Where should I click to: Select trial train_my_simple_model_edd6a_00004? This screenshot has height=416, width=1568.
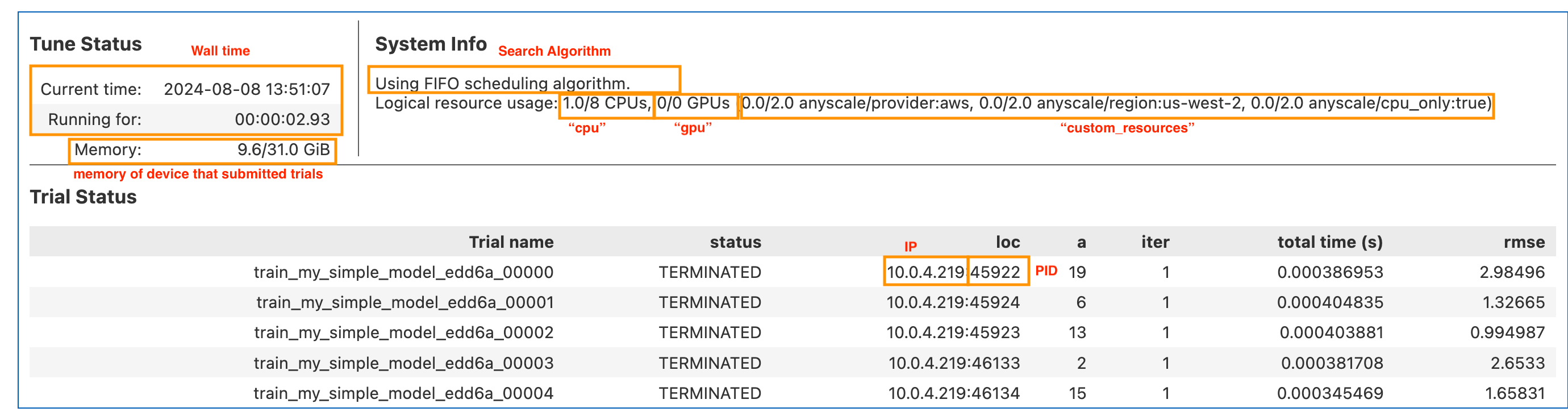tap(403, 393)
